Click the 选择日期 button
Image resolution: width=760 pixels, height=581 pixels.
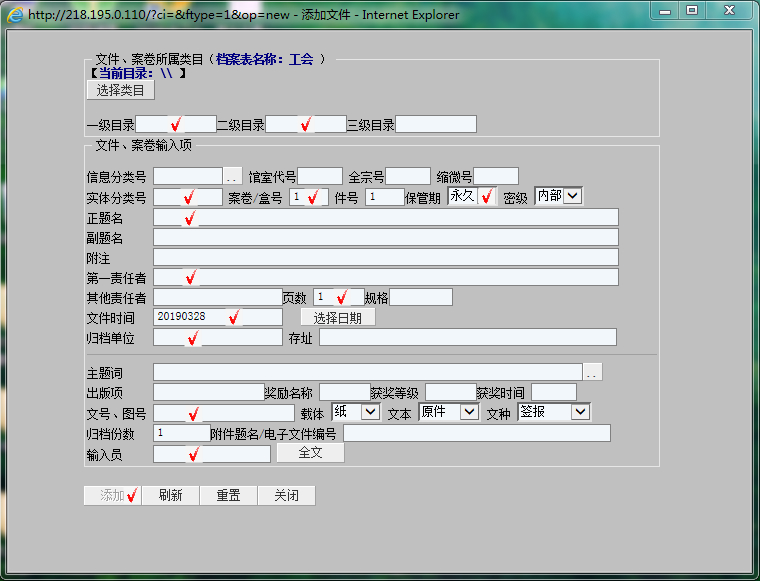pos(338,317)
